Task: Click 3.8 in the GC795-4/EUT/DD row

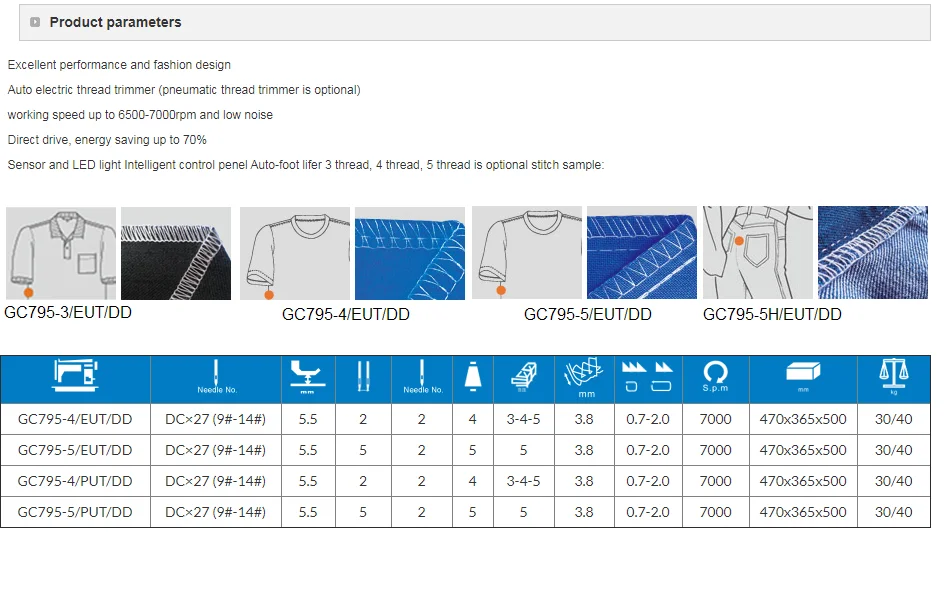Action: click(584, 419)
